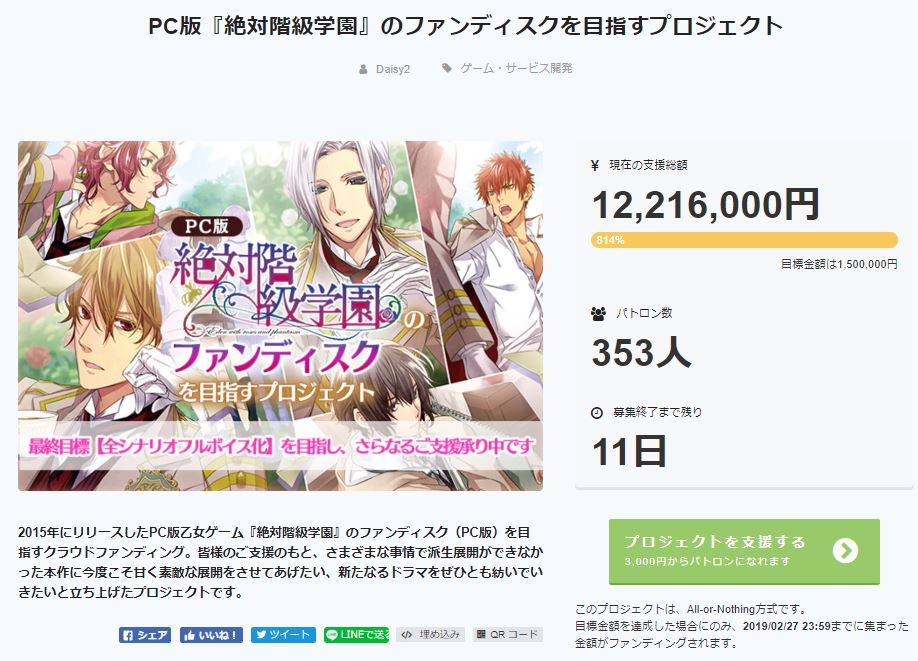Click the 12,216,000円 total amount
This screenshot has height=661, width=918.
706,205
